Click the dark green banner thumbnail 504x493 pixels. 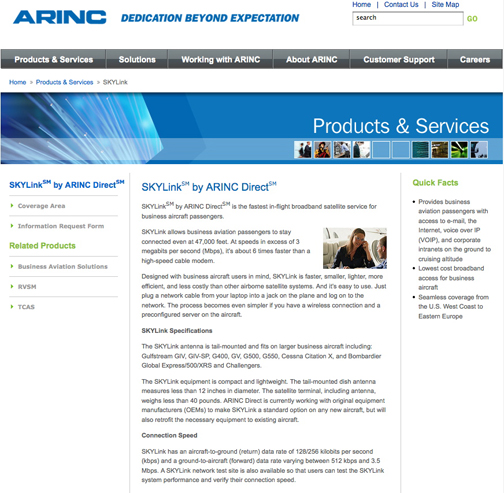[420, 150]
